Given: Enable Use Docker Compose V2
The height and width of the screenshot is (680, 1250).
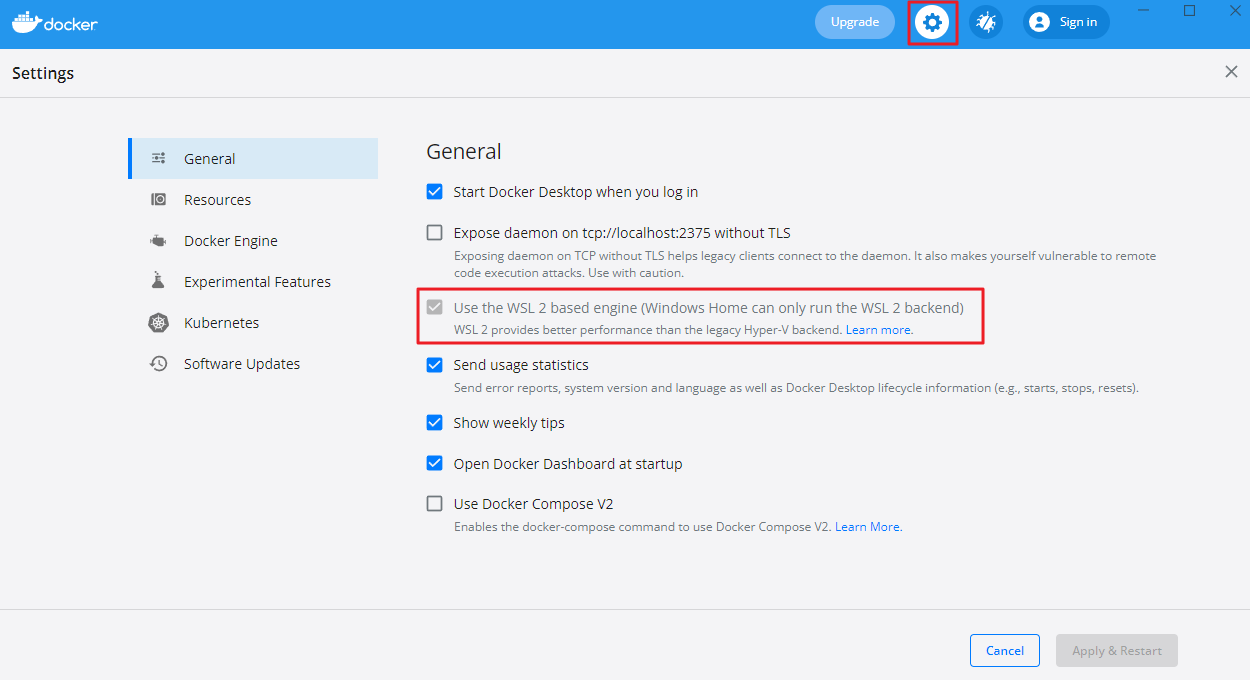Looking at the screenshot, I should click(x=434, y=503).
